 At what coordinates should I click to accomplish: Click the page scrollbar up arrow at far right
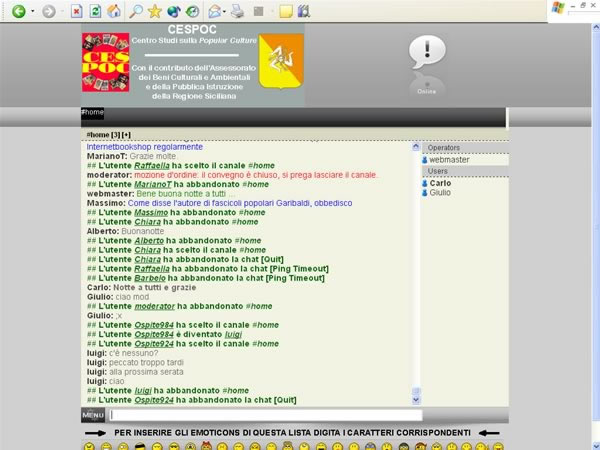coord(596,27)
